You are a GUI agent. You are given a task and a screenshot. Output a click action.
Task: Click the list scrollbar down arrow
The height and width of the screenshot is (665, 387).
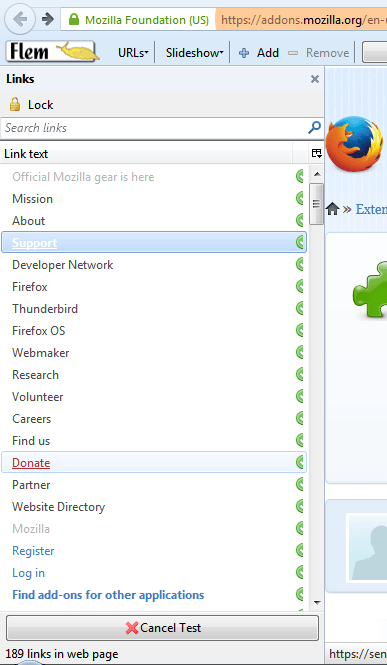tap(317, 602)
